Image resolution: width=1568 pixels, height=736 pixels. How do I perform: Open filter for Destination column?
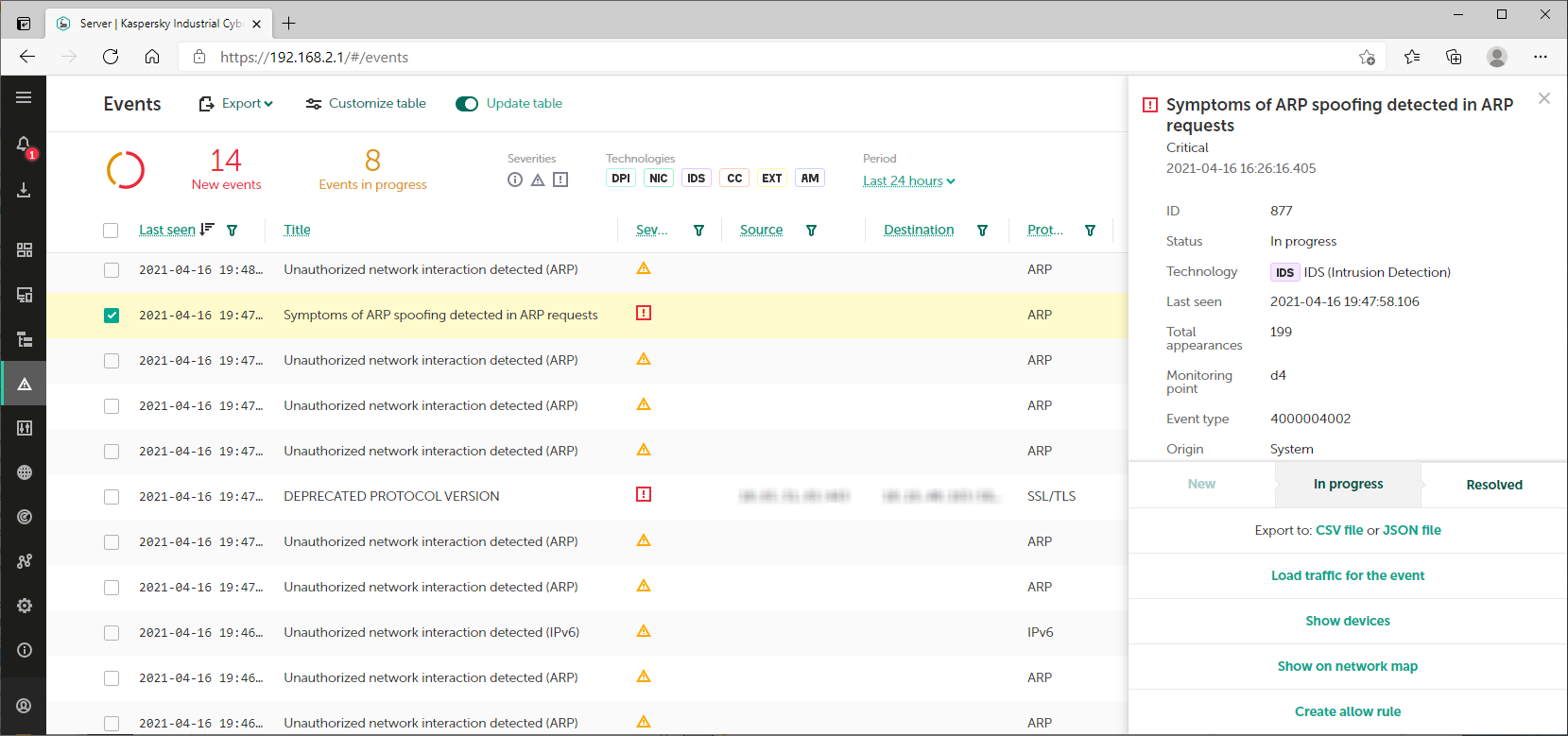tap(982, 231)
